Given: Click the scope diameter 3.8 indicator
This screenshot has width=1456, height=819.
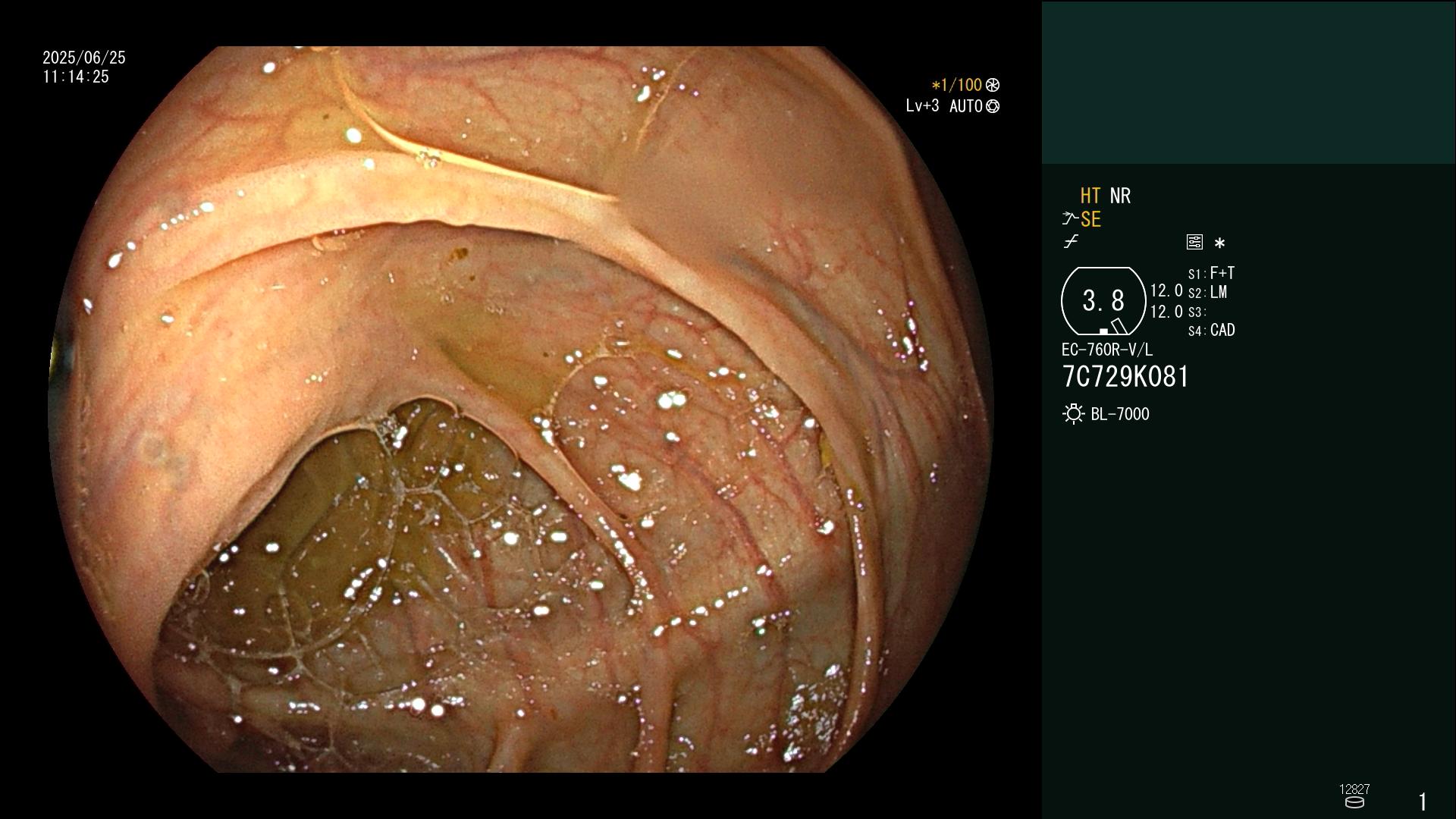Looking at the screenshot, I should [1103, 301].
